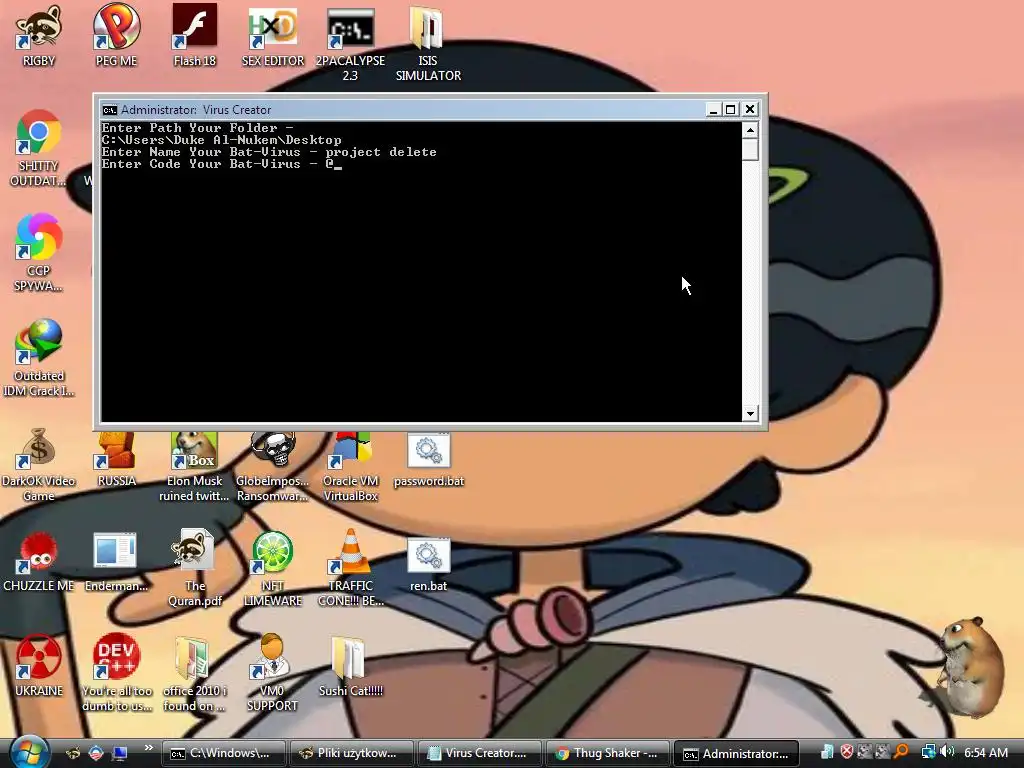Maximize the Virus Creator console window
The width and height of the screenshot is (1024, 768).
(731, 110)
